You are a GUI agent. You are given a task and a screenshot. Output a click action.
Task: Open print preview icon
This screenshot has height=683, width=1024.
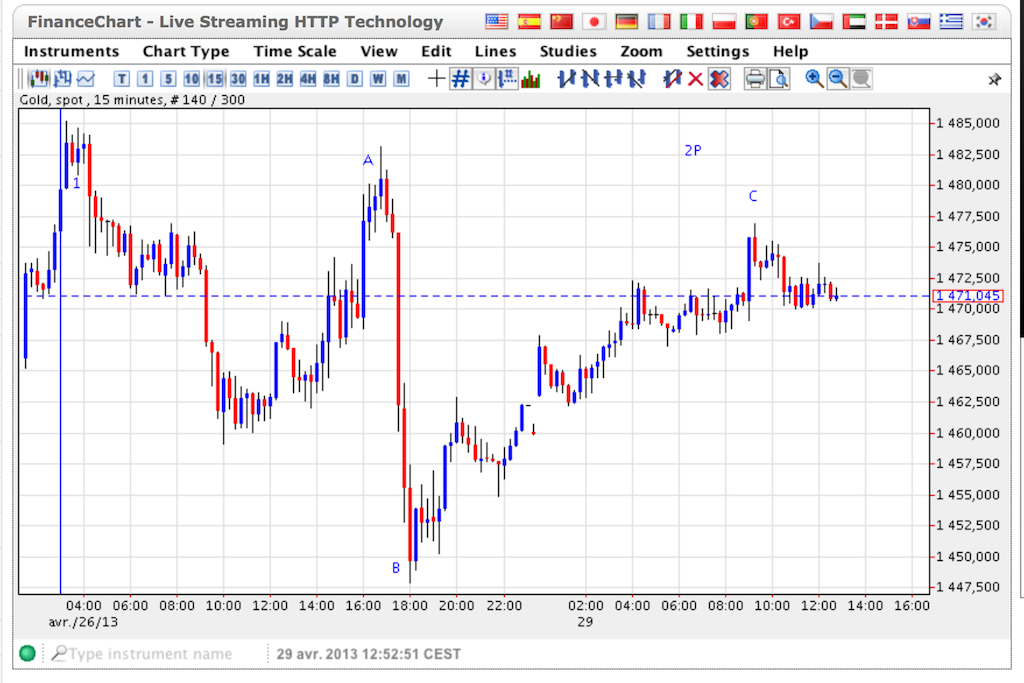[x=778, y=79]
